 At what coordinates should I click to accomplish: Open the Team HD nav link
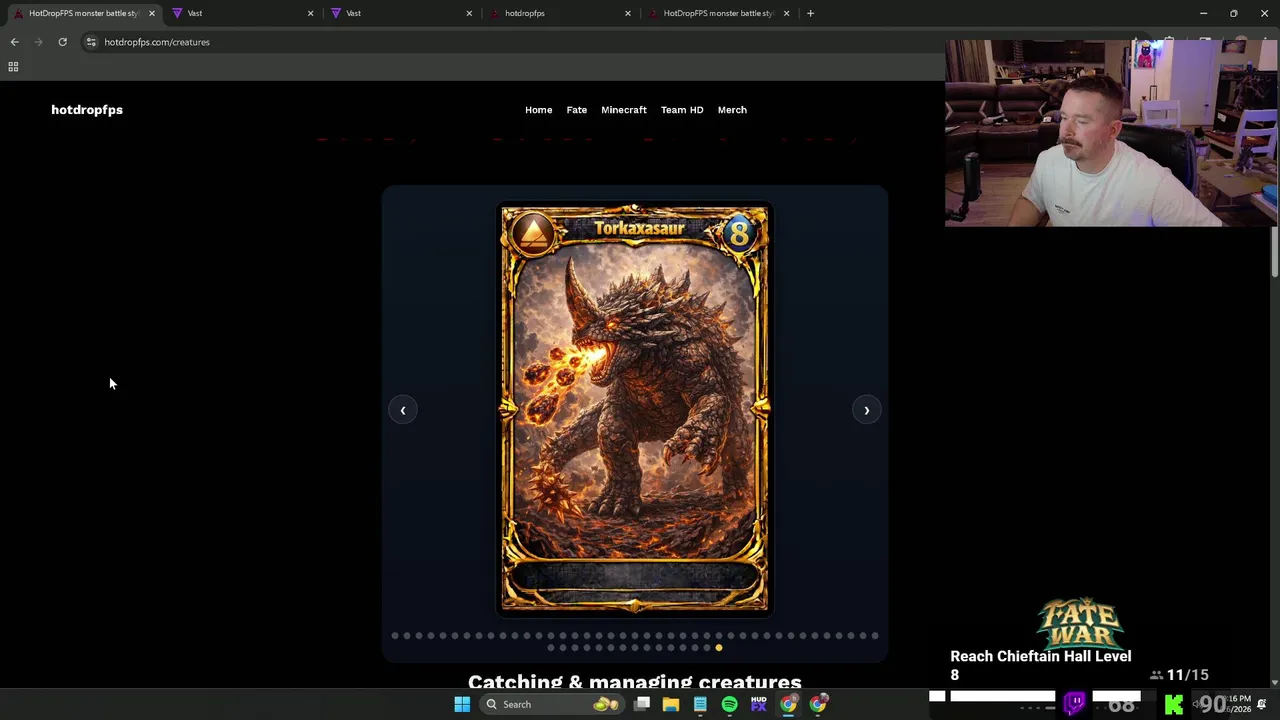pyautogui.click(x=682, y=110)
